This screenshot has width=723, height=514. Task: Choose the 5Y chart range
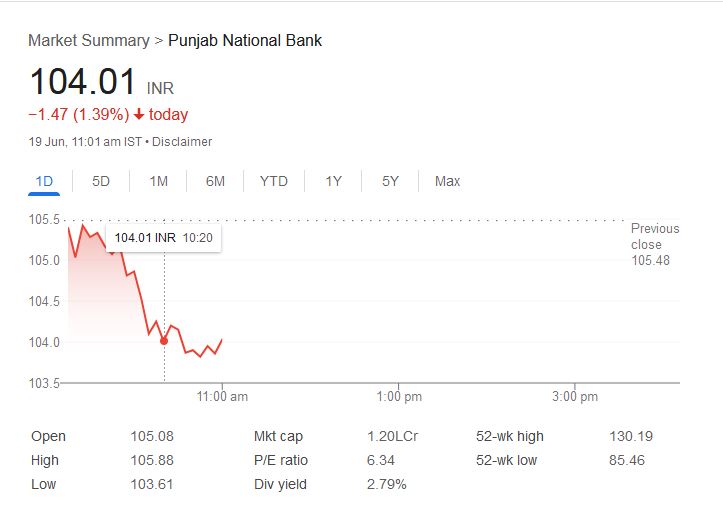(x=390, y=181)
